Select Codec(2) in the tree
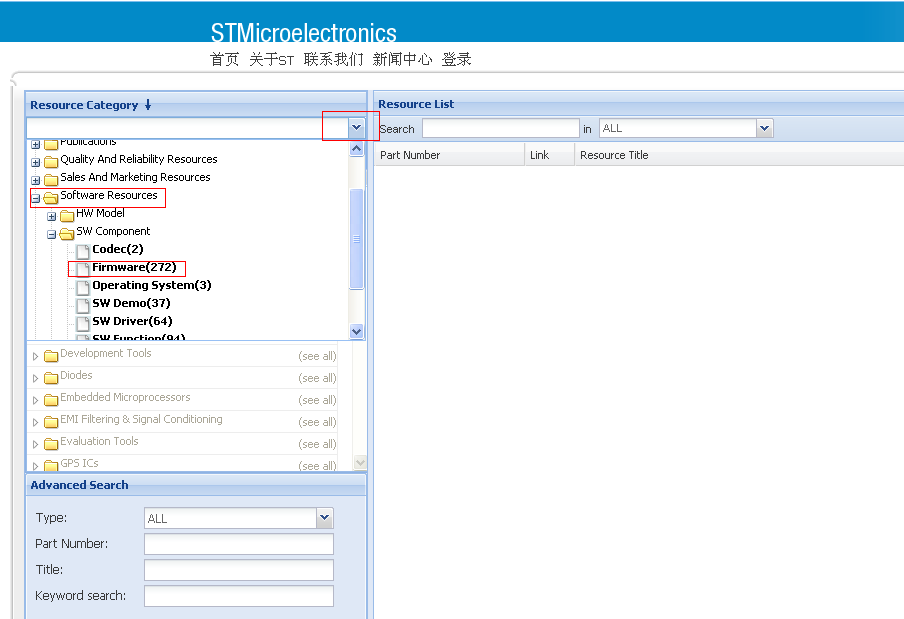This screenshot has width=904, height=619. (118, 249)
